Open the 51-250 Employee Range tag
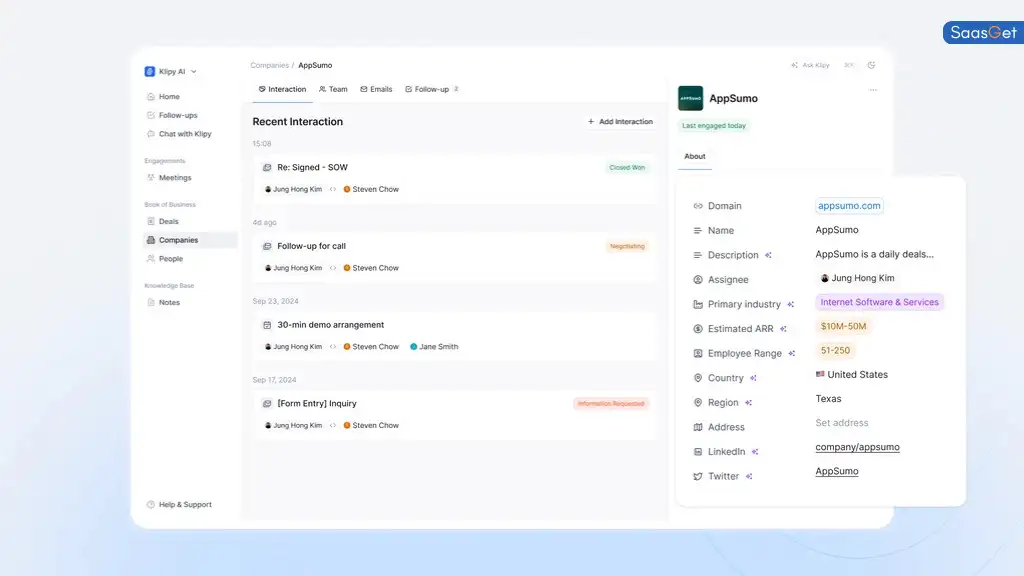The height and width of the screenshot is (576, 1024). 835,351
